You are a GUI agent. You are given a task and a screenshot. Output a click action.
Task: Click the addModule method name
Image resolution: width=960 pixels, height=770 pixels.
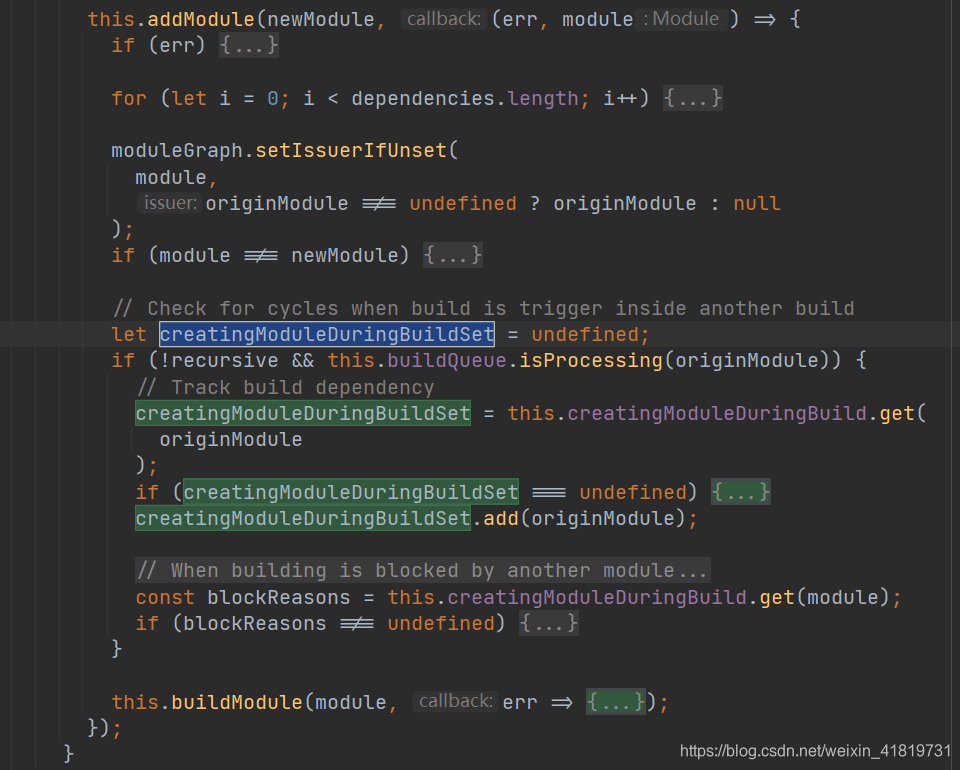coord(201,20)
